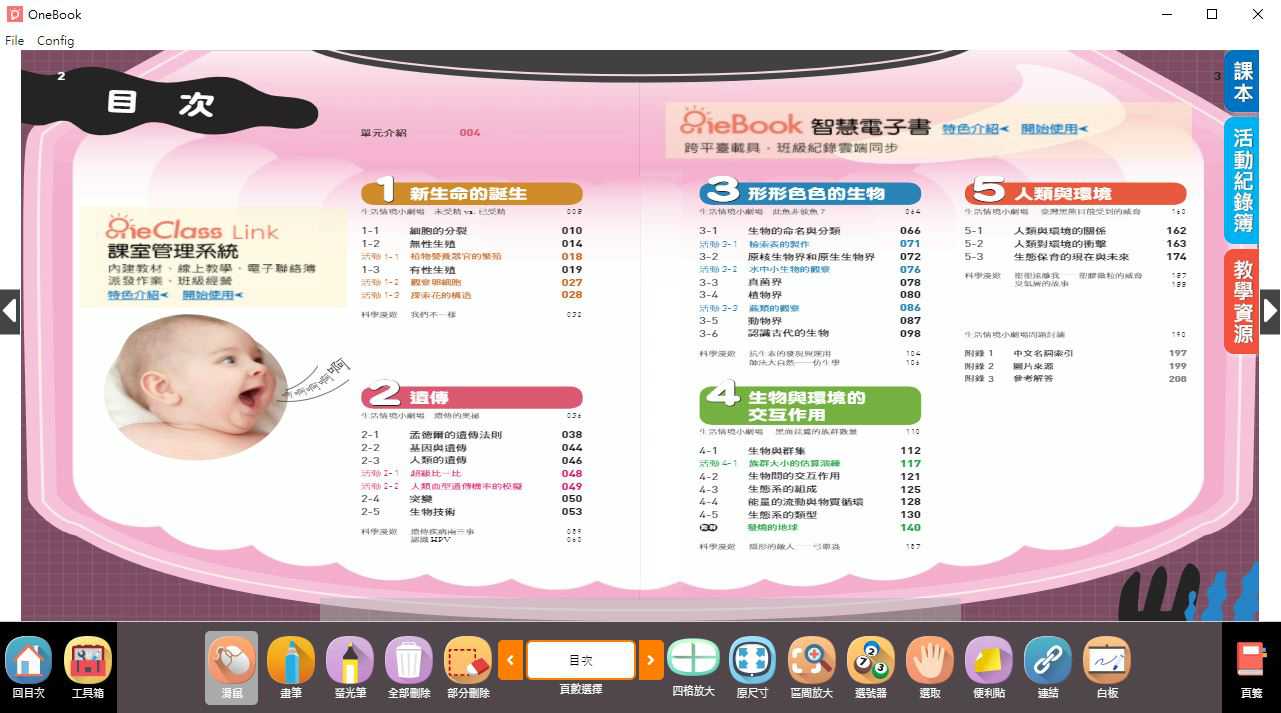Open the 白板 whiteboard
Screen dimensions: 1281x713
point(1106,667)
